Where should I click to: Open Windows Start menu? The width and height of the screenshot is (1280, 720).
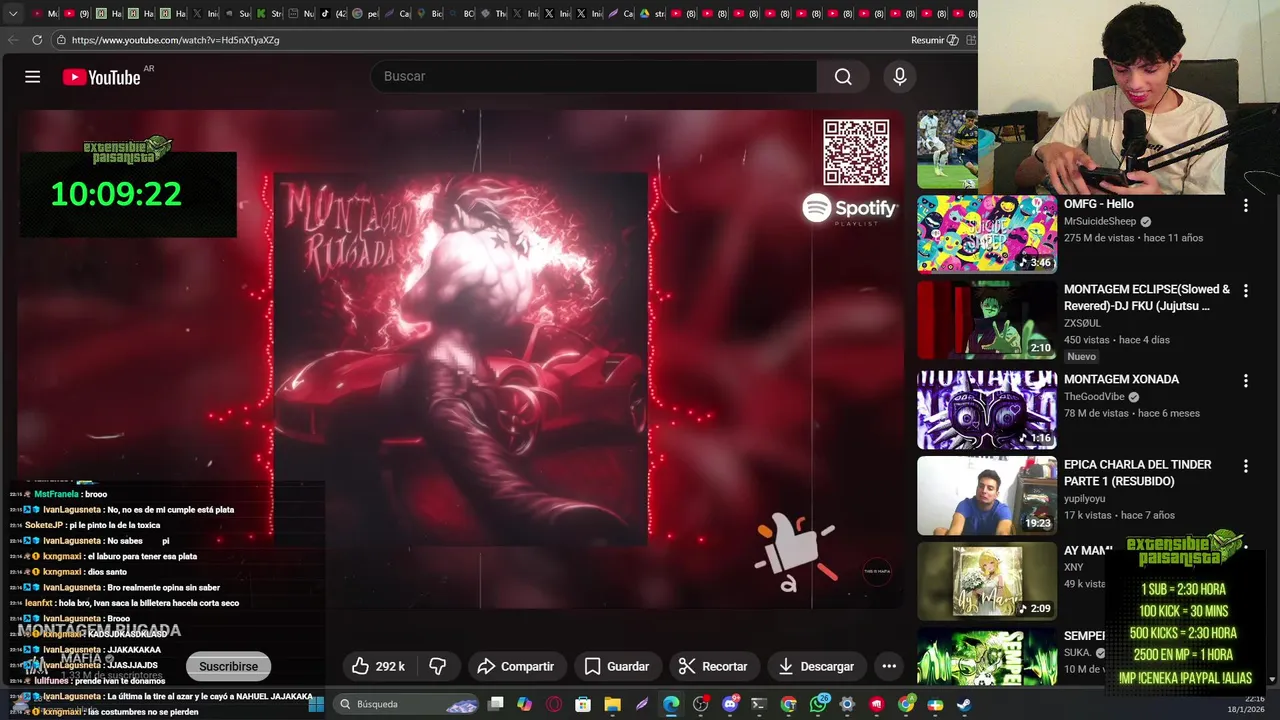[x=315, y=704]
